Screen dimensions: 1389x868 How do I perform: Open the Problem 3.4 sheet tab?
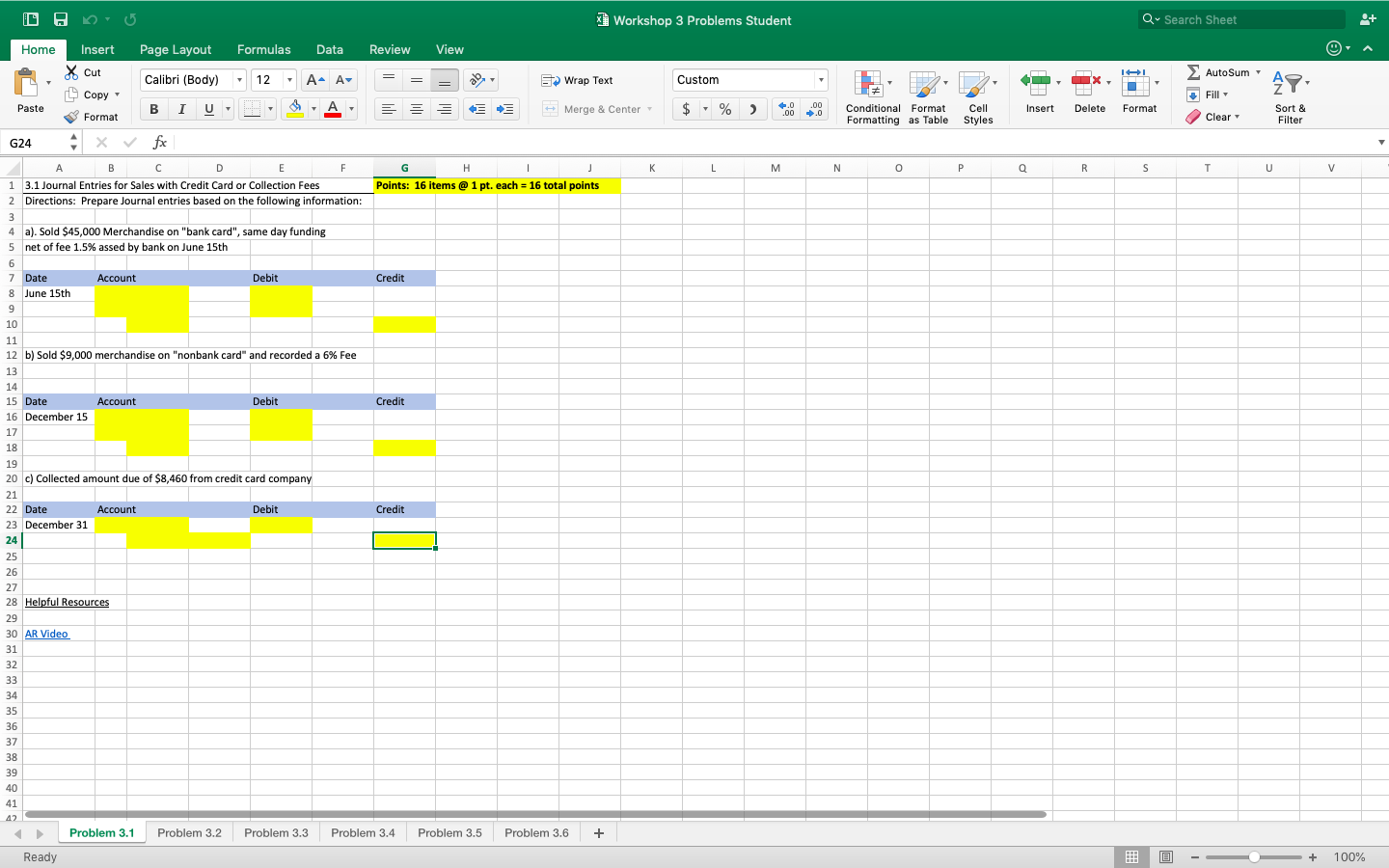(x=363, y=832)
